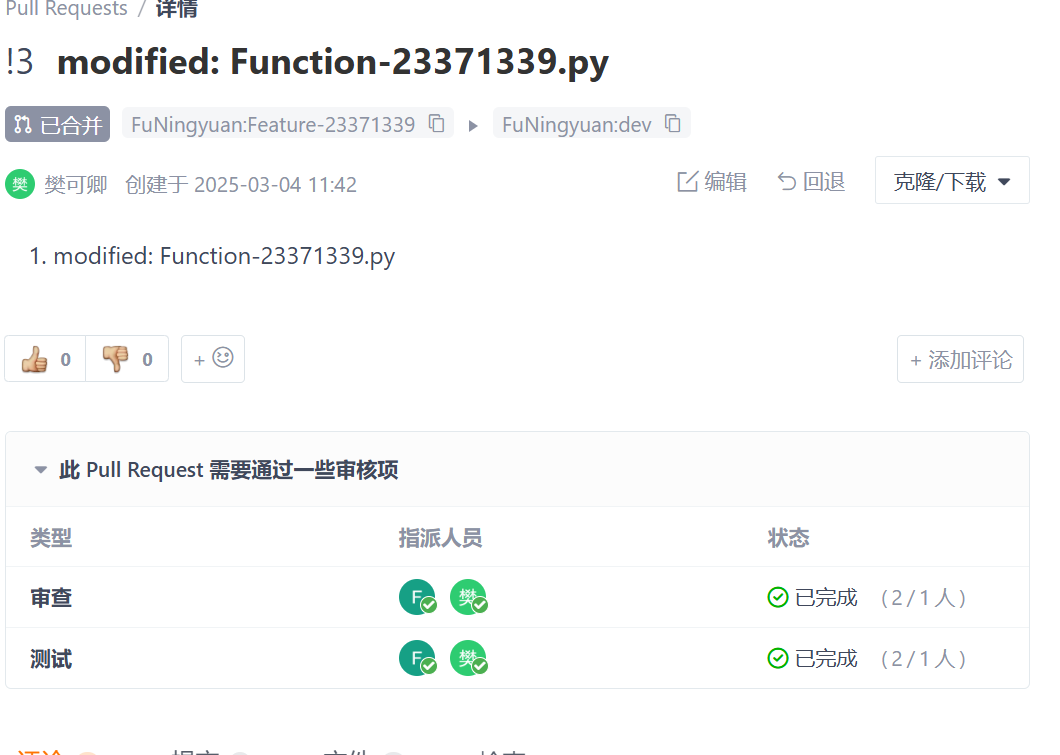Click the 添加评论 button
The height and width of the screenshot is (755, 1060).
point(959,358)
